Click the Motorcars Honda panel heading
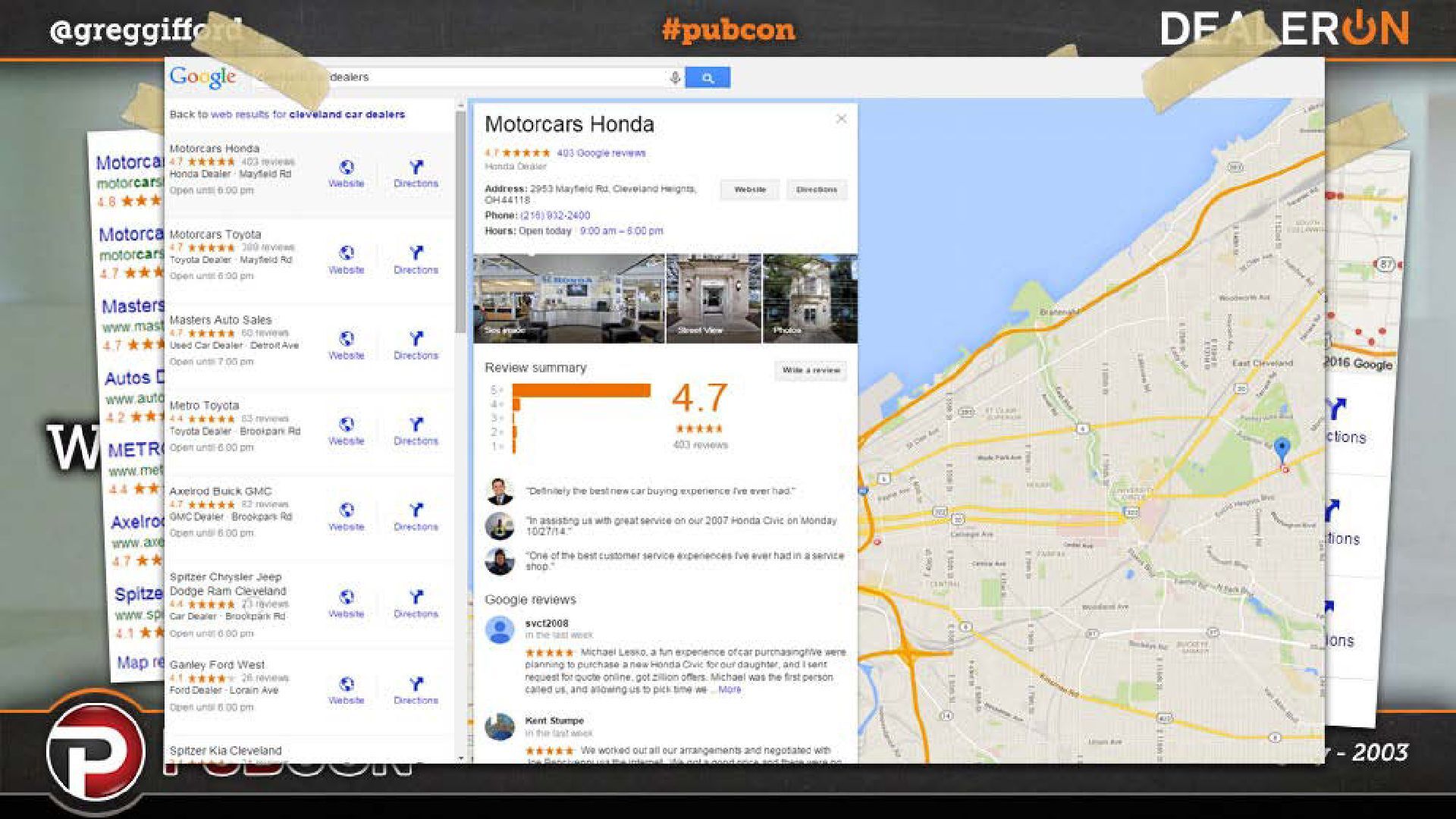Viewport: 1456px width, 819px height. [x=569, y=124]
